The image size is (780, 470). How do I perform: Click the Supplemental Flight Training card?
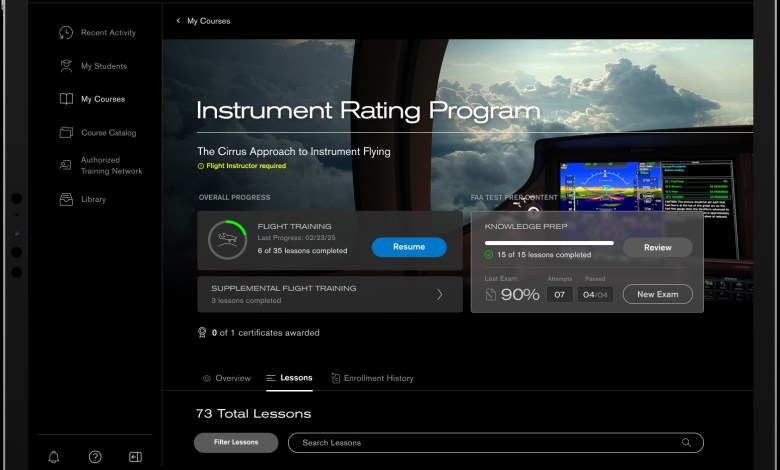coord(330,294)
